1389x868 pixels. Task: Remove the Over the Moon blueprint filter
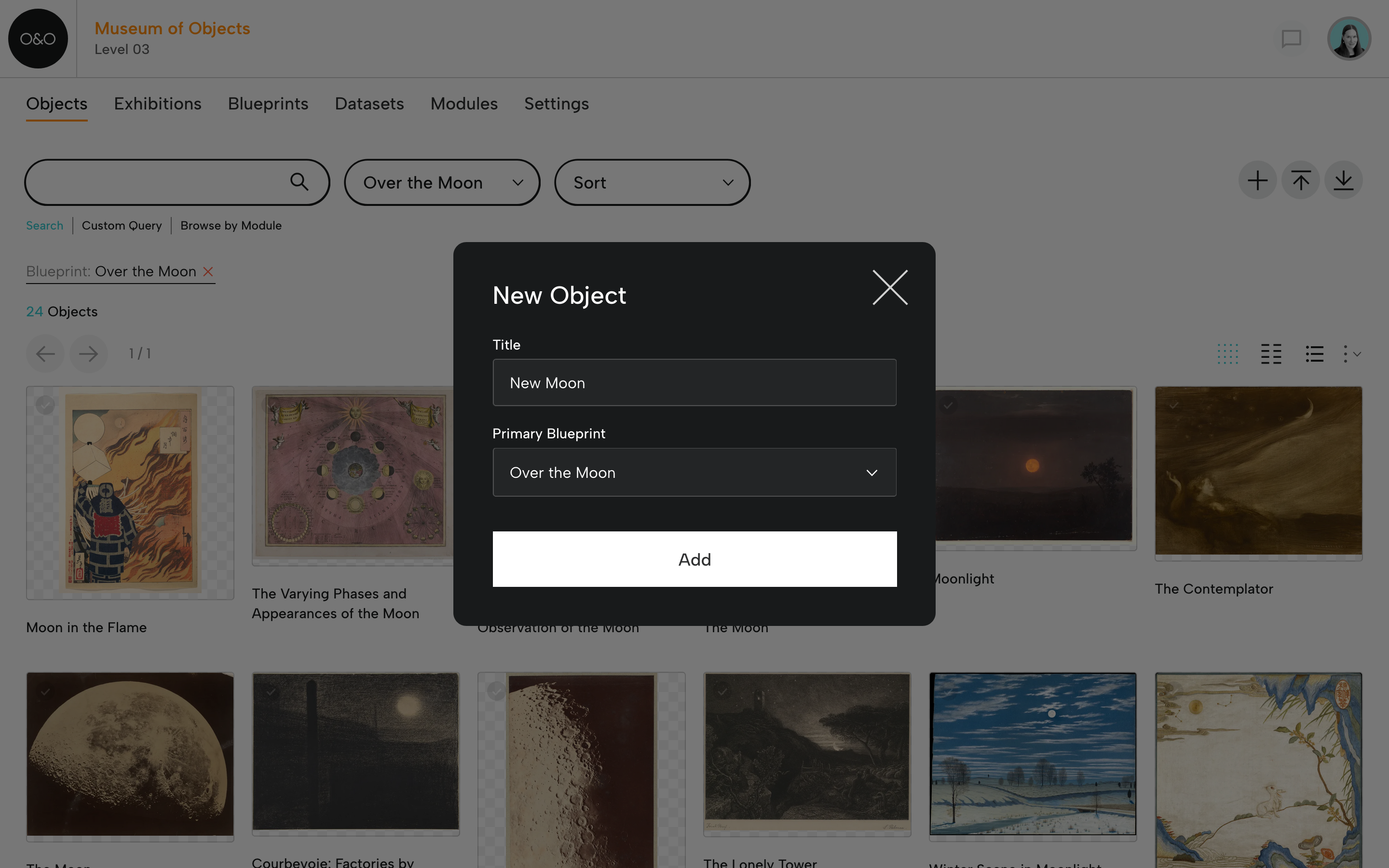(208, 271)
